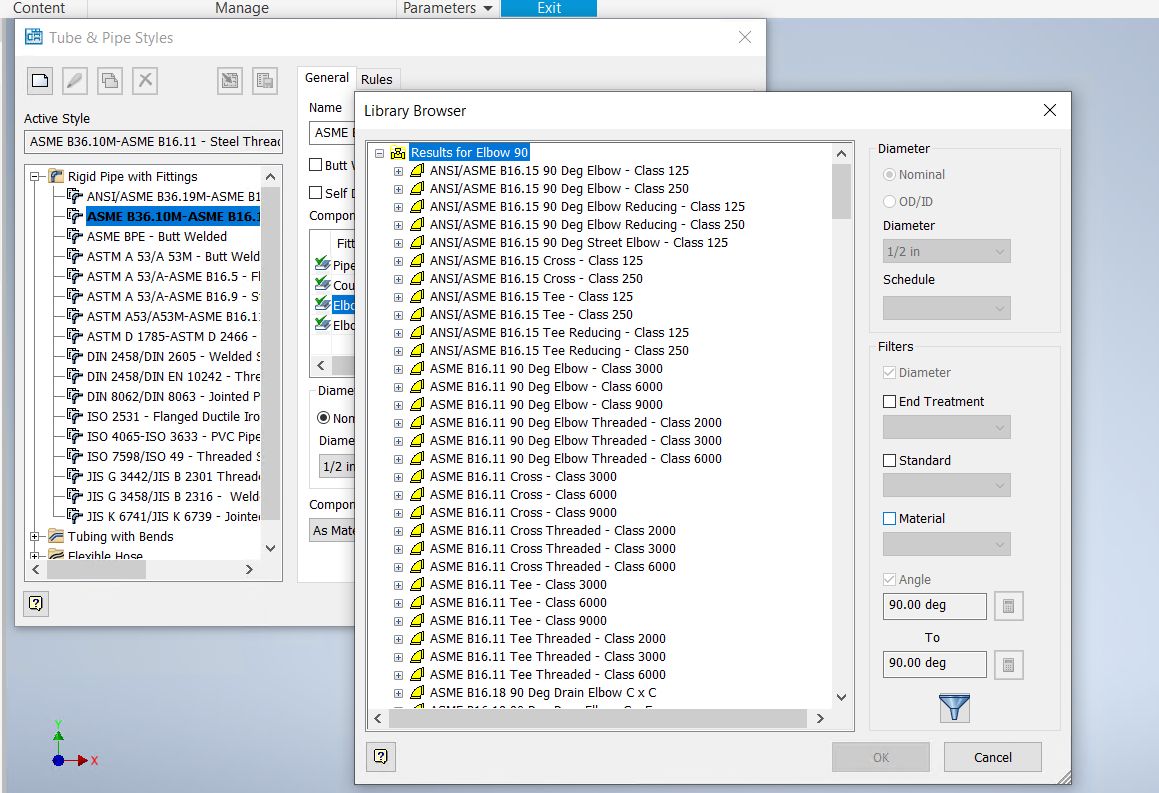Click the first angle 90.00 deg field
The height and width of the screenshot is (793, 1159).
pos(934,606)
